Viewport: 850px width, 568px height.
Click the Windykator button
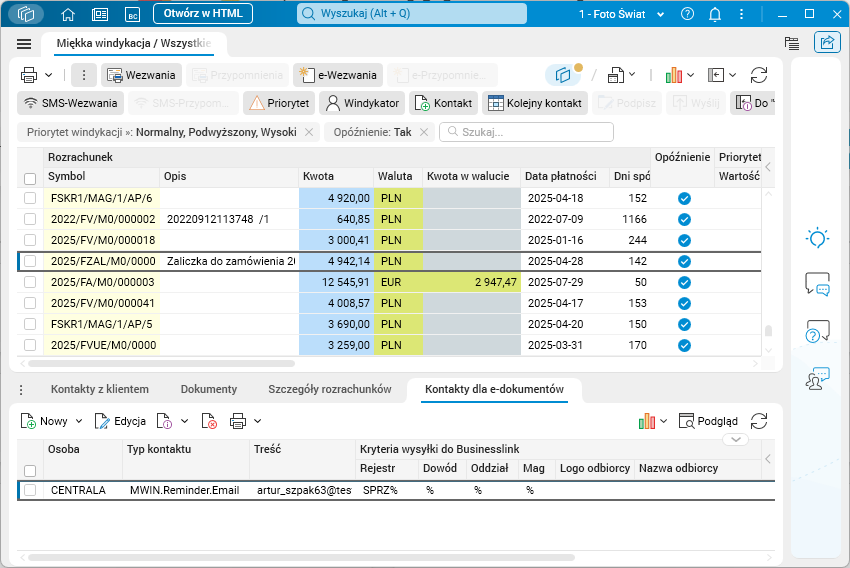pos(362,103)
